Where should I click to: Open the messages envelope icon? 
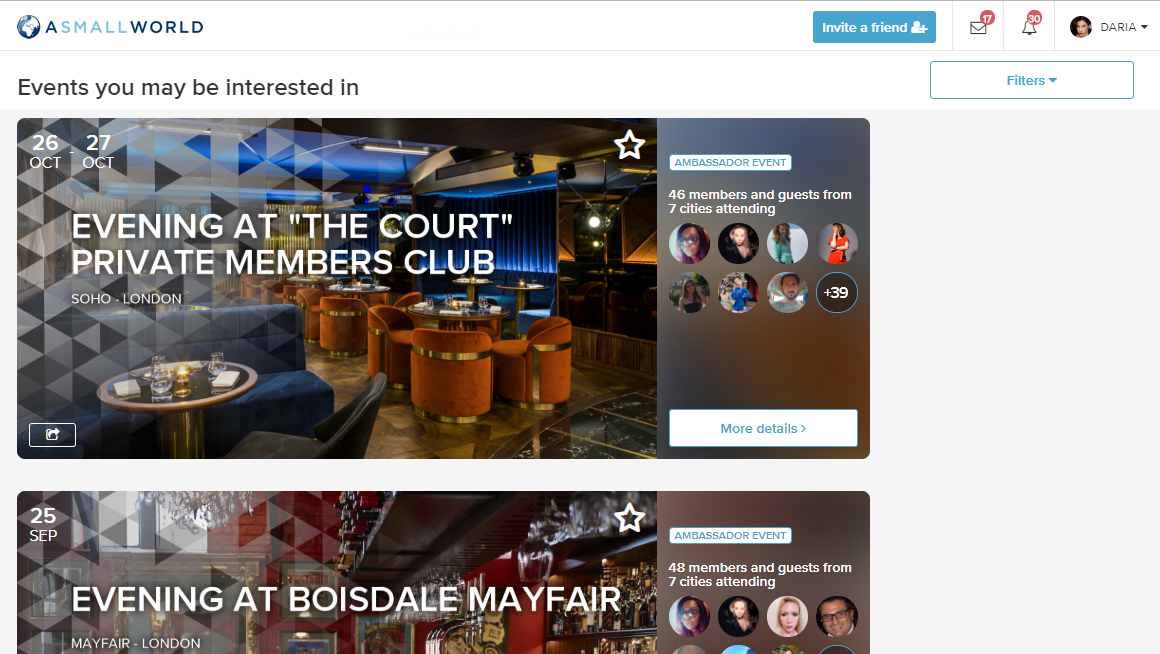[978, 28]
